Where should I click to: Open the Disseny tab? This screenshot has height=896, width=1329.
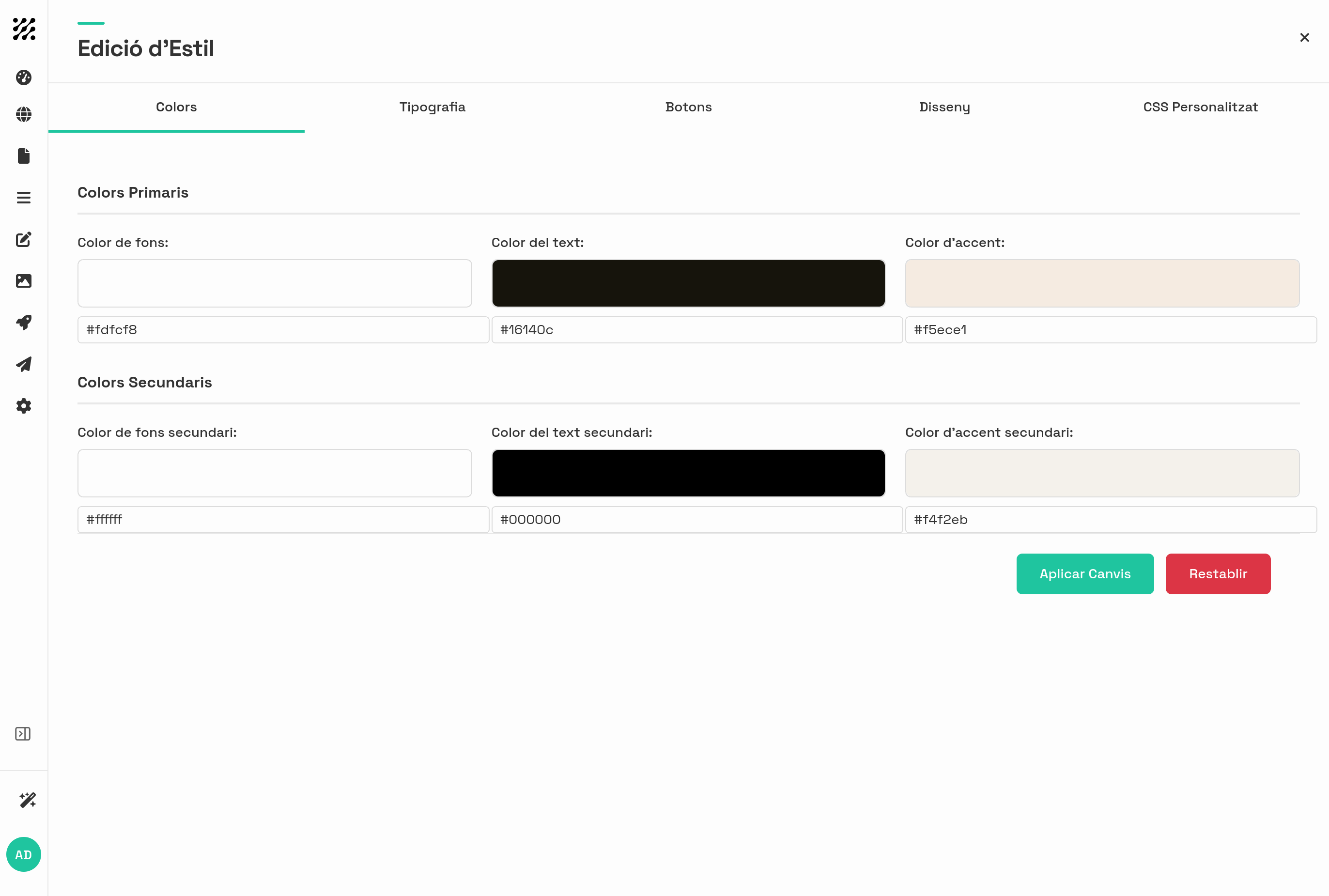tap(944, 107)
